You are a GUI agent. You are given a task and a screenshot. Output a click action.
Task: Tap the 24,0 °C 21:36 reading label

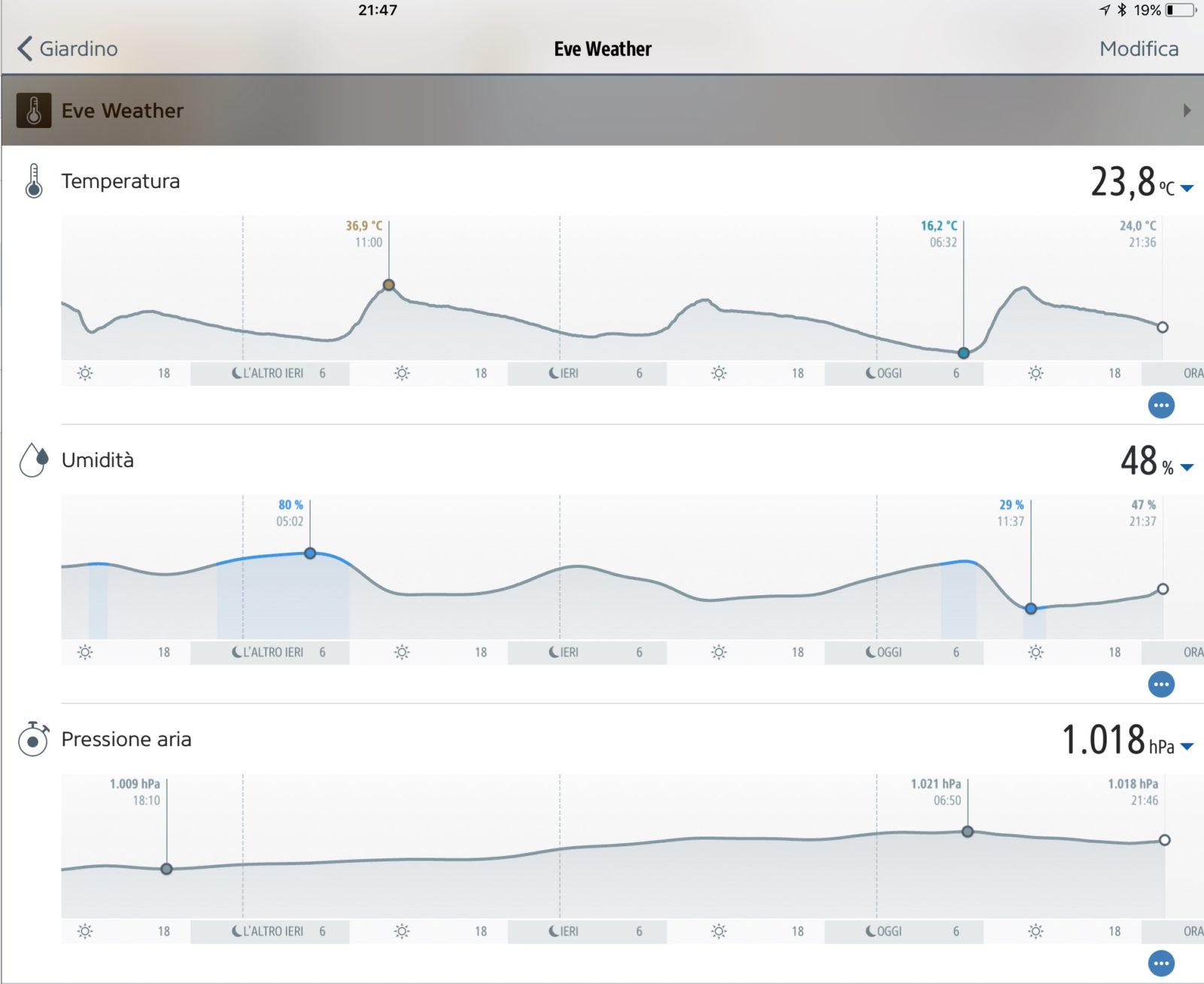(1138, 234)
